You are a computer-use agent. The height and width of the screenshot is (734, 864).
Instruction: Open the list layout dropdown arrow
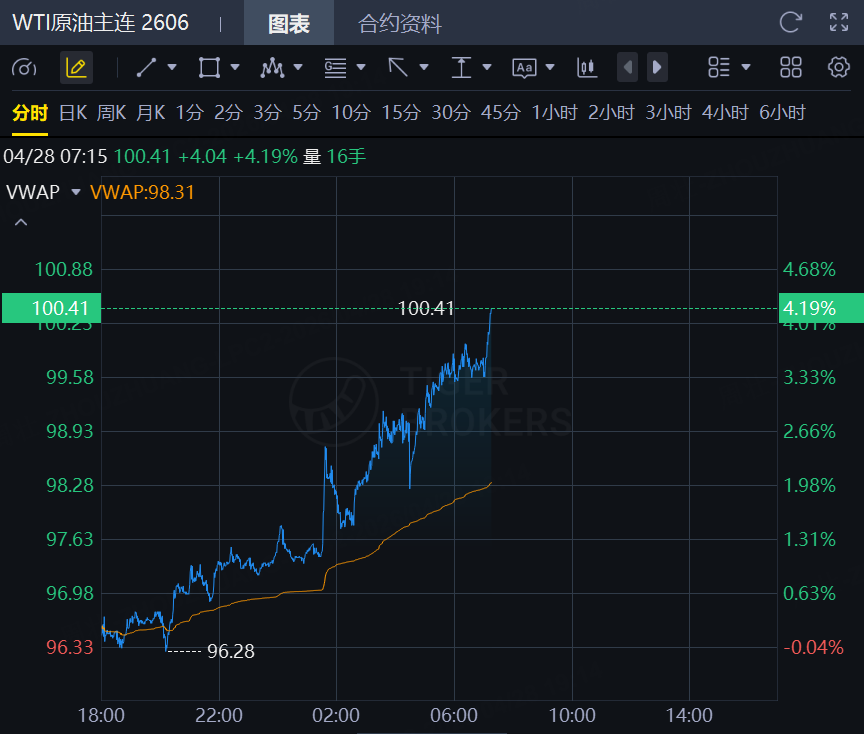(x=746, y=68)
